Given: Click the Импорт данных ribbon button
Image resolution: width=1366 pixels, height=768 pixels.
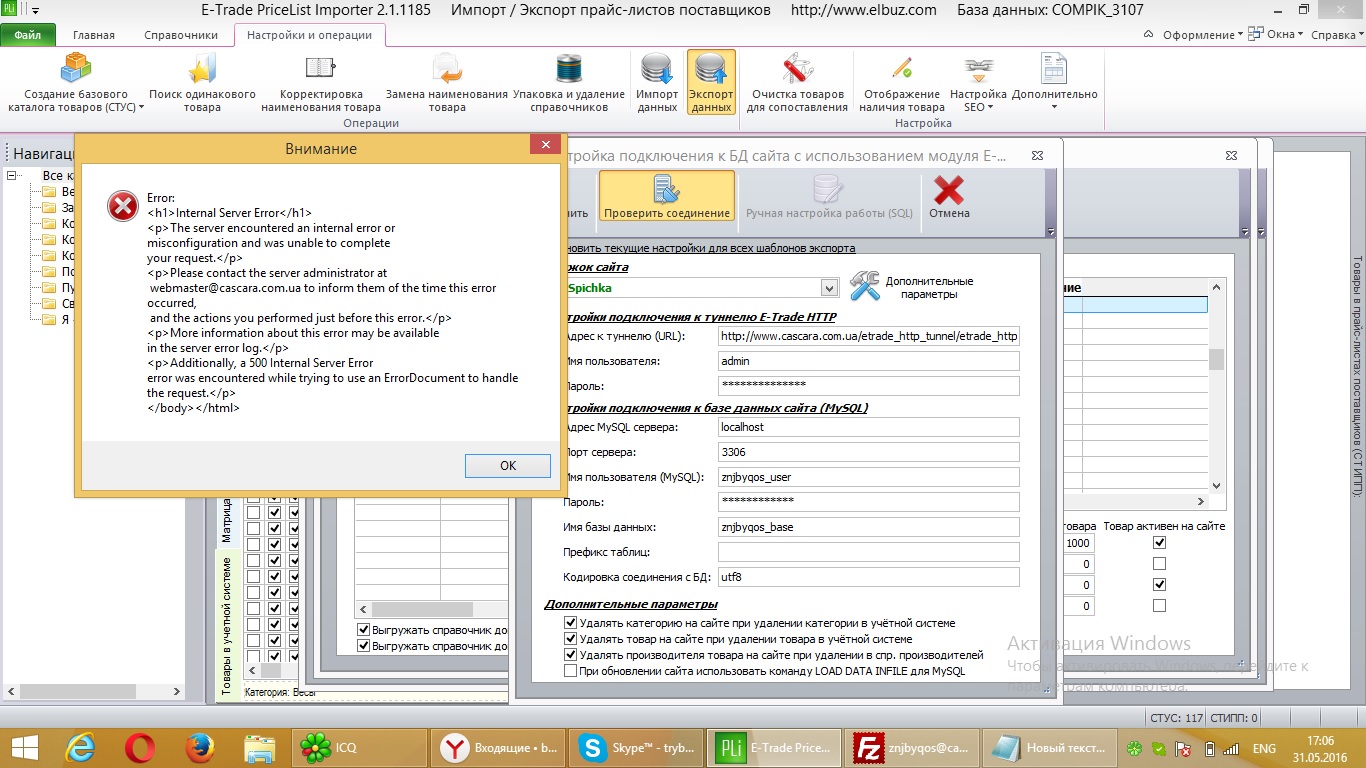Looking at the screenshot, I should [x=657, y=82].
